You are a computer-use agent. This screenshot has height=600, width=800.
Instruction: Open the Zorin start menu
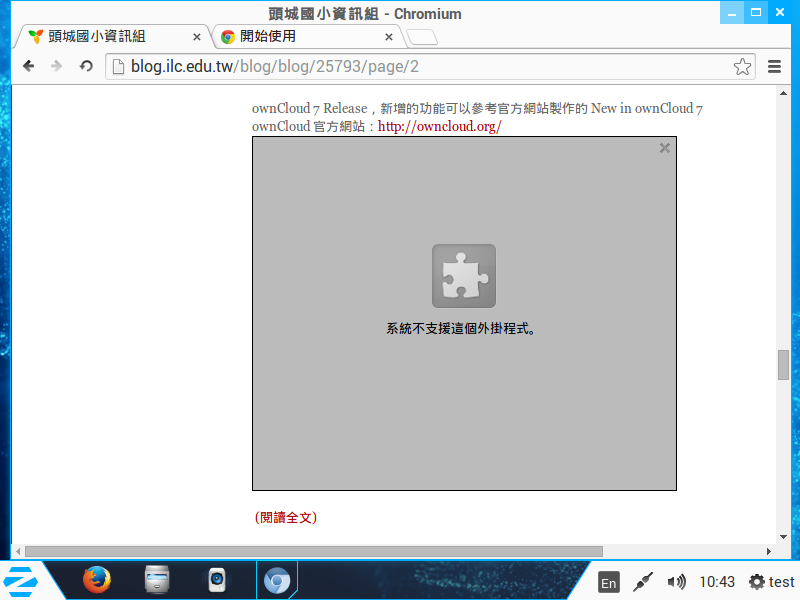(x=20, y=581)
